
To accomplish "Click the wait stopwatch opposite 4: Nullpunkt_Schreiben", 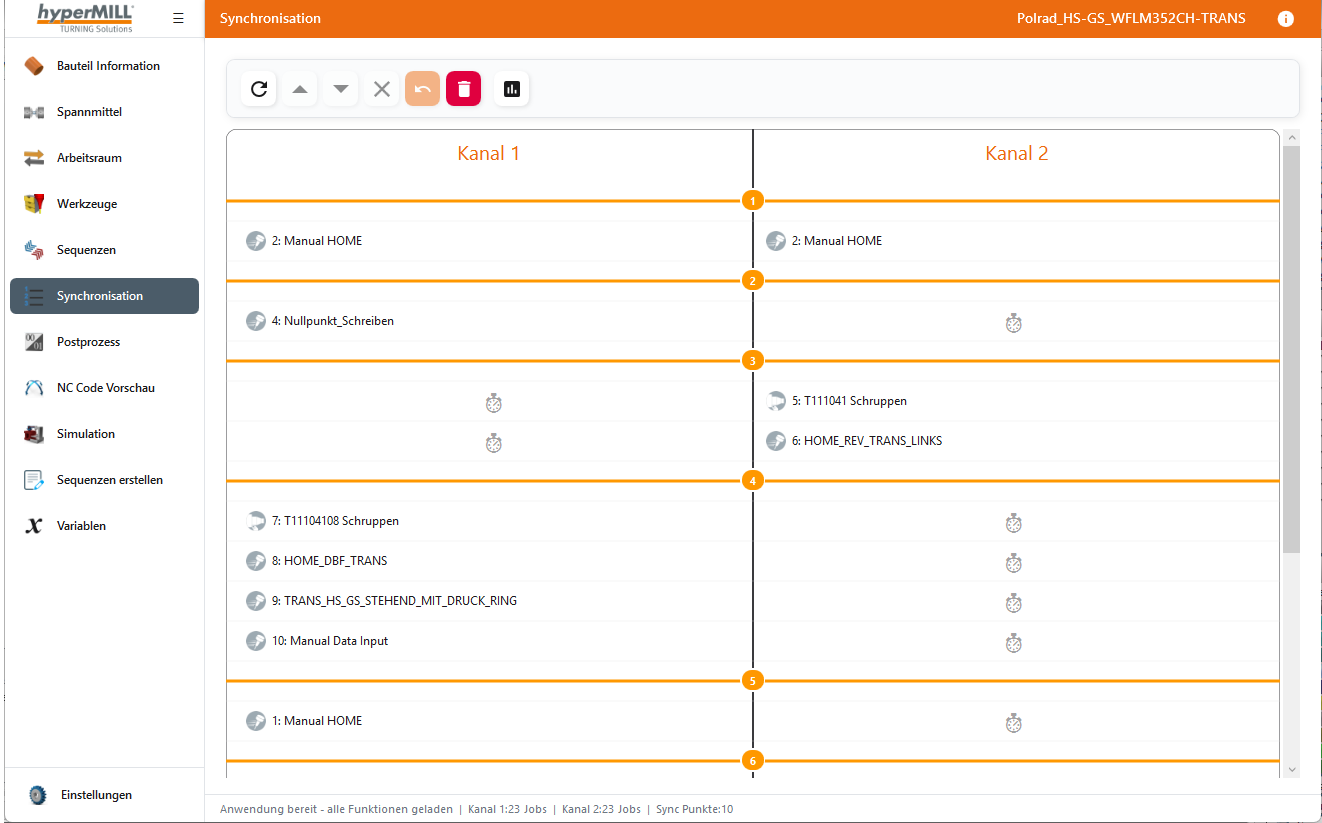I will coord(1013,322).
